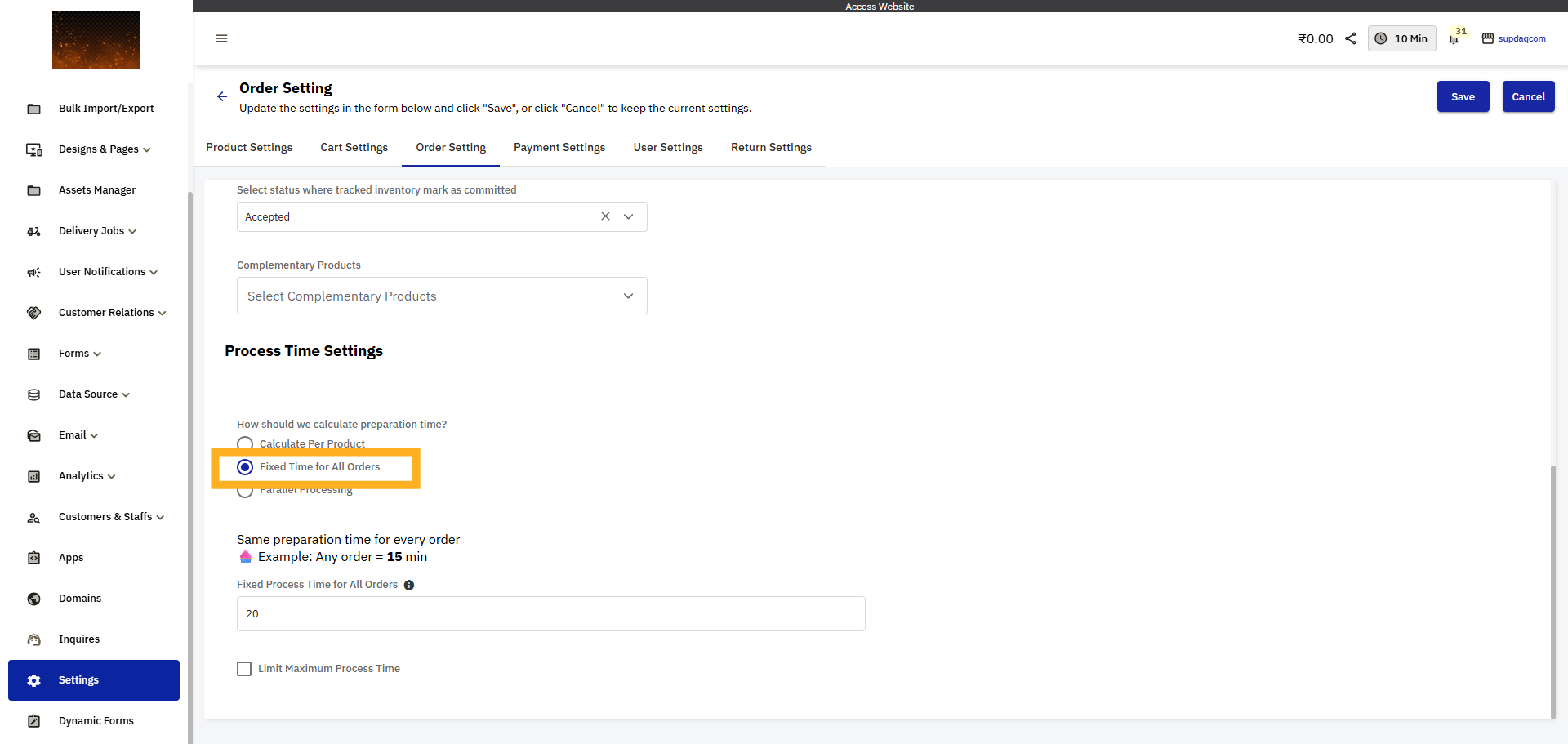Click the hamburger menu icon
The width and height of the screenshot is (1568, 744).
click(x=221, y=38)
